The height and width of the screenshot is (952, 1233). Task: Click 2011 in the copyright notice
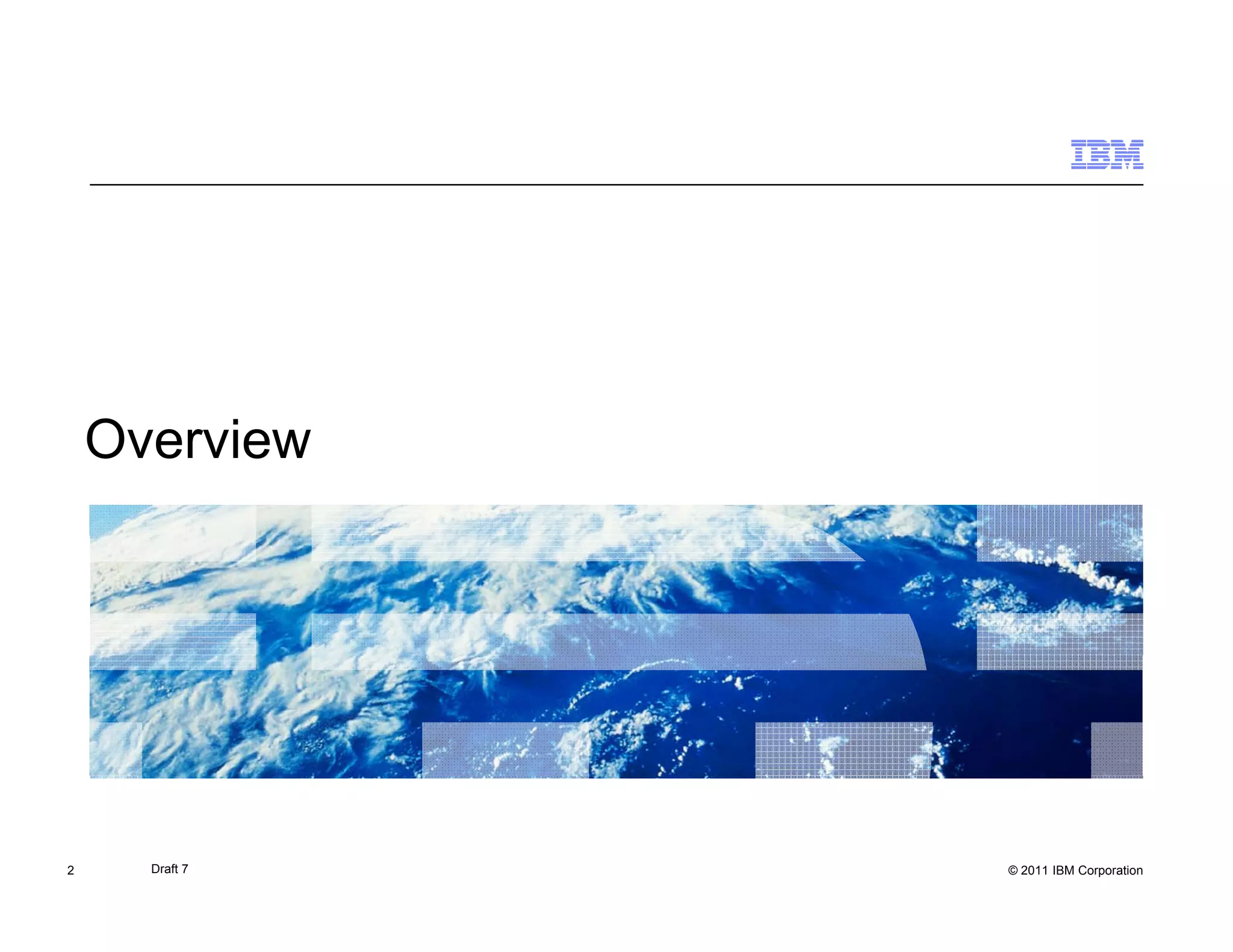point(1035,871)
